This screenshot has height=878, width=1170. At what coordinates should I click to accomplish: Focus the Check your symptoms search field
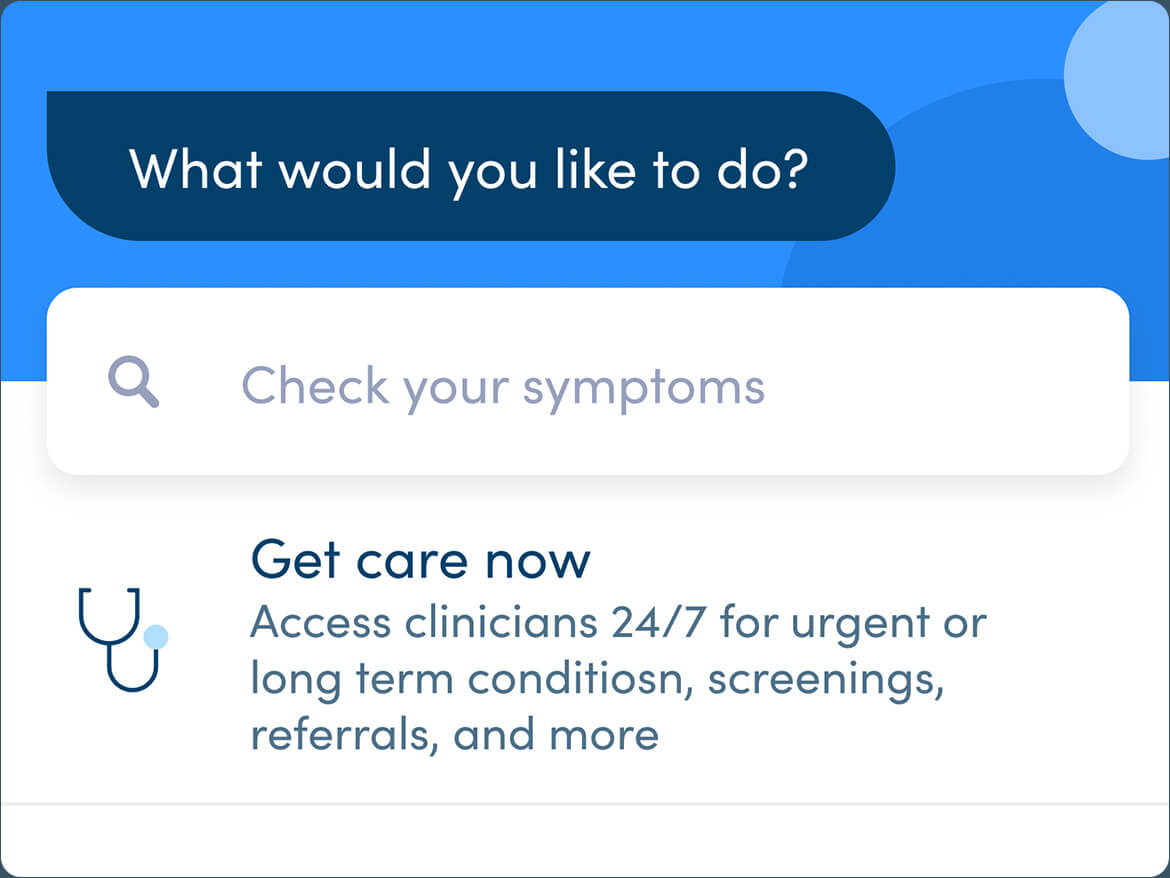pos(587,381)
